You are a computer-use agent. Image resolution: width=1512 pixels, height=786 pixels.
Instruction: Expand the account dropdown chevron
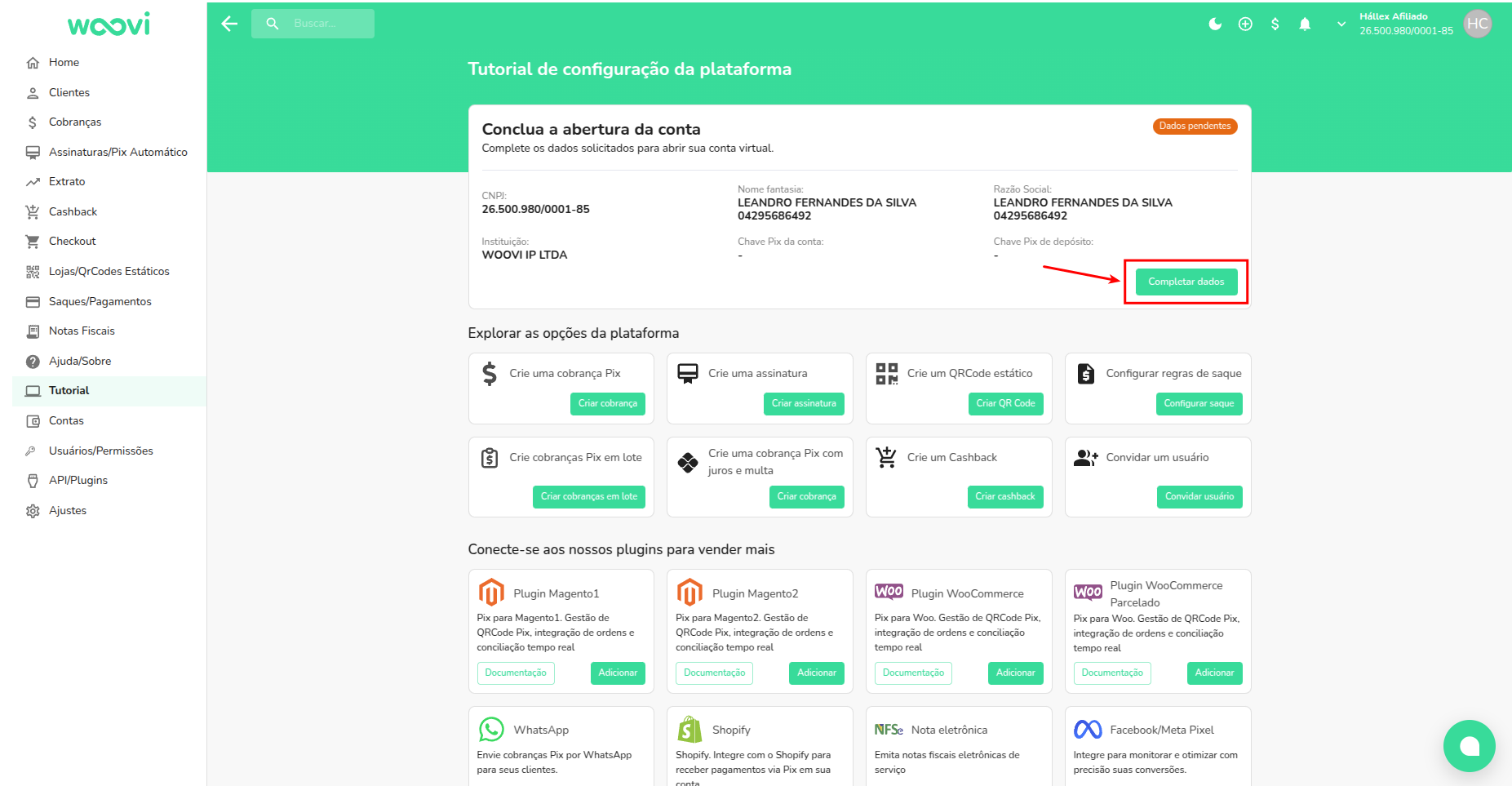[x=1341, y=24]
